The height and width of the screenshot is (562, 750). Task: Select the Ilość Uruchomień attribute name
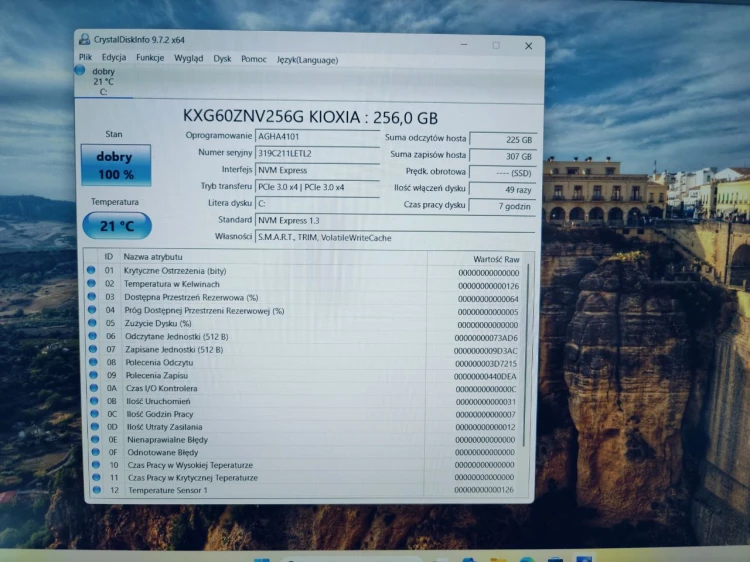coord(158,401)
